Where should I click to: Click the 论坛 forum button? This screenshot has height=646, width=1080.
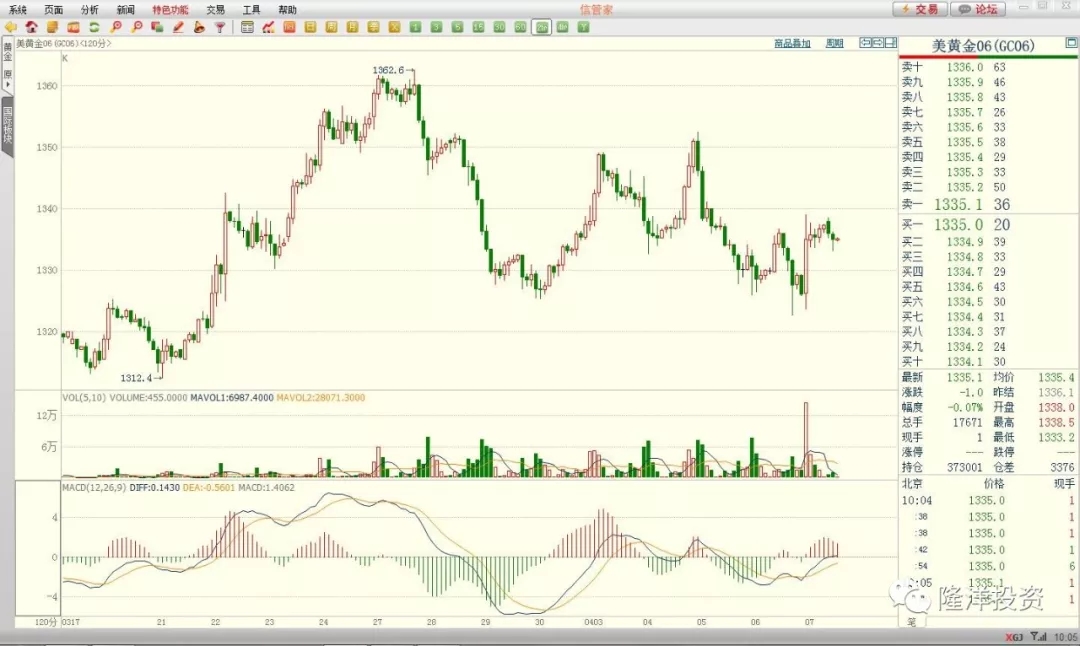click(x=978, y=9)
